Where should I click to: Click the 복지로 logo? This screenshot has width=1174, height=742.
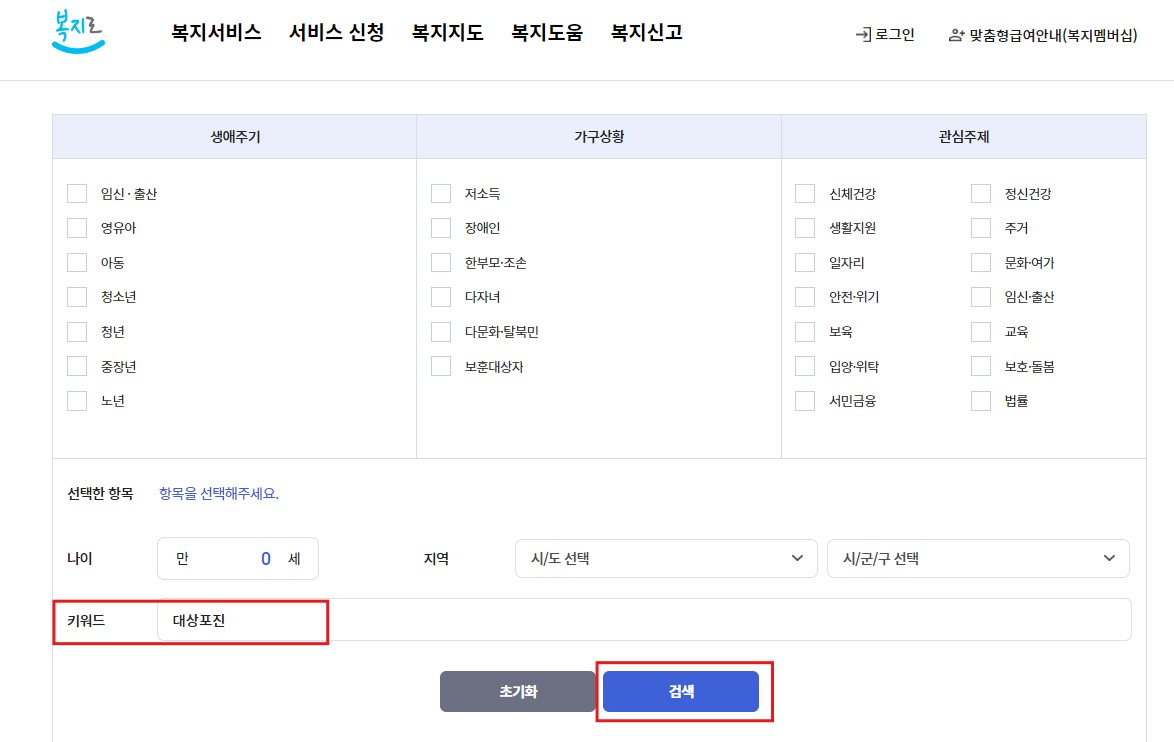tap(77, 32)
